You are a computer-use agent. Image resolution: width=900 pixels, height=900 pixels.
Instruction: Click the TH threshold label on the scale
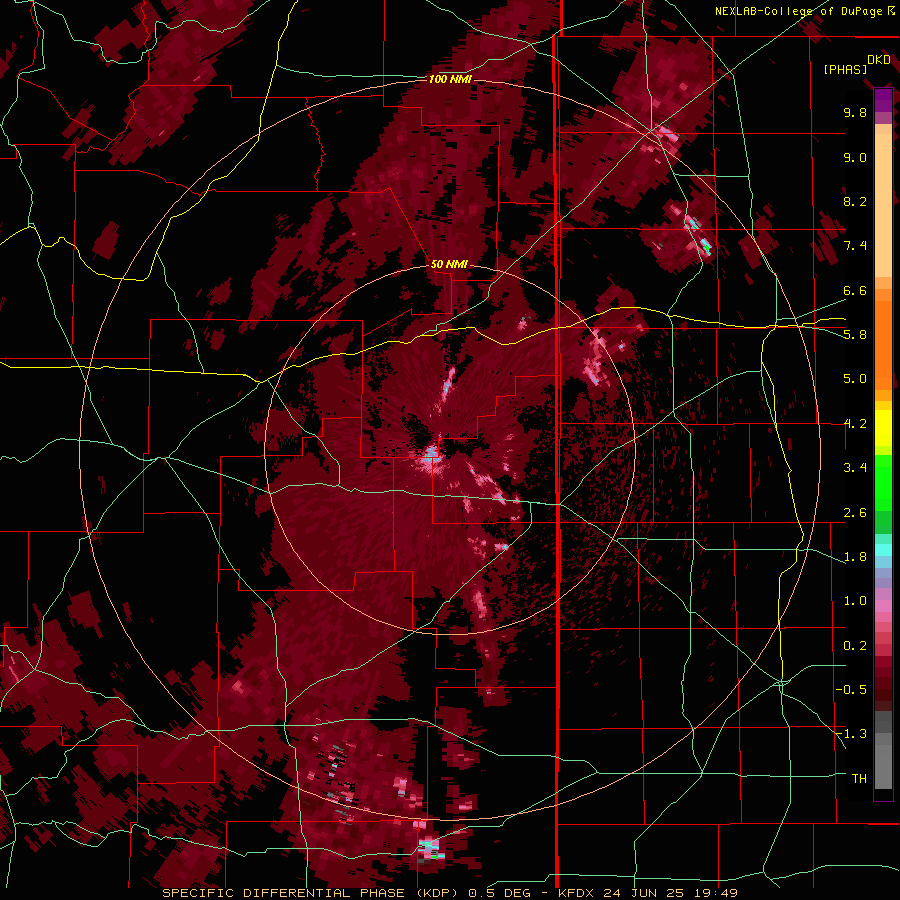pos(859,779)
